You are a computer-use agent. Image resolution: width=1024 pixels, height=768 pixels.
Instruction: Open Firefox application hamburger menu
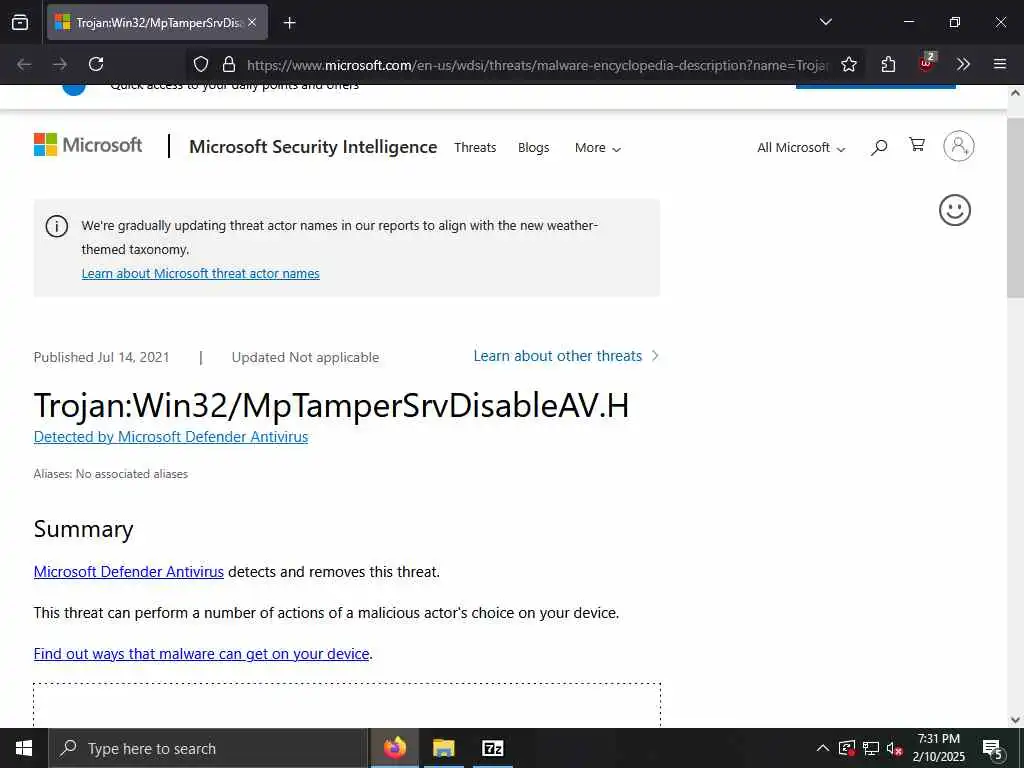[x=1000, y=64]
